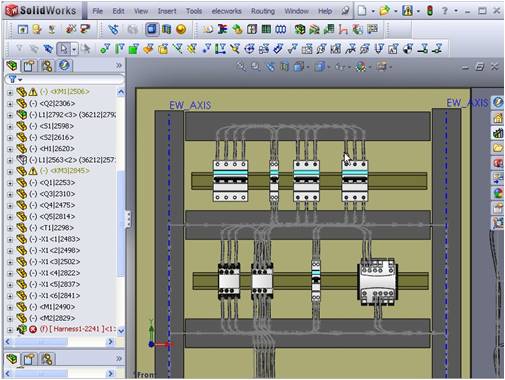Select the <Q3|2310> tree item

coord(57,194)
